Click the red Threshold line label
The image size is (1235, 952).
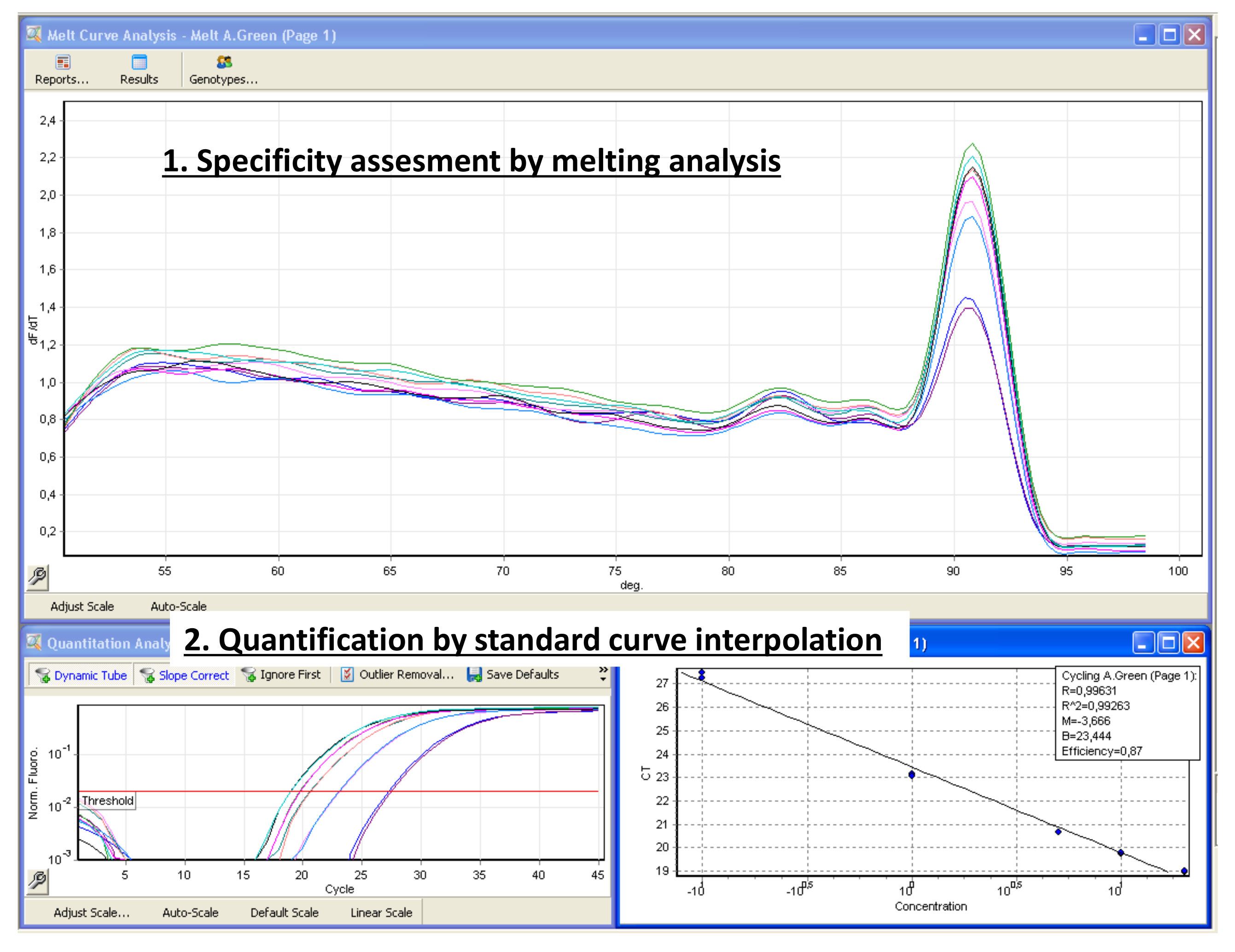[x=107, y=800]
